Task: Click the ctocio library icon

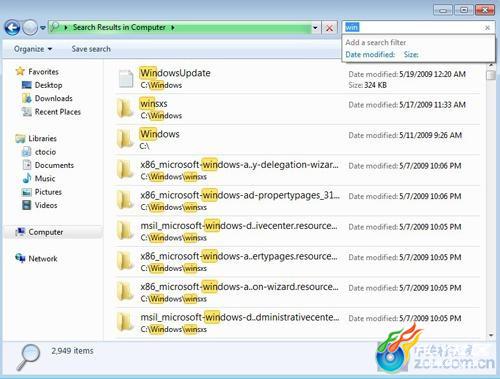Action: [27, 152]
